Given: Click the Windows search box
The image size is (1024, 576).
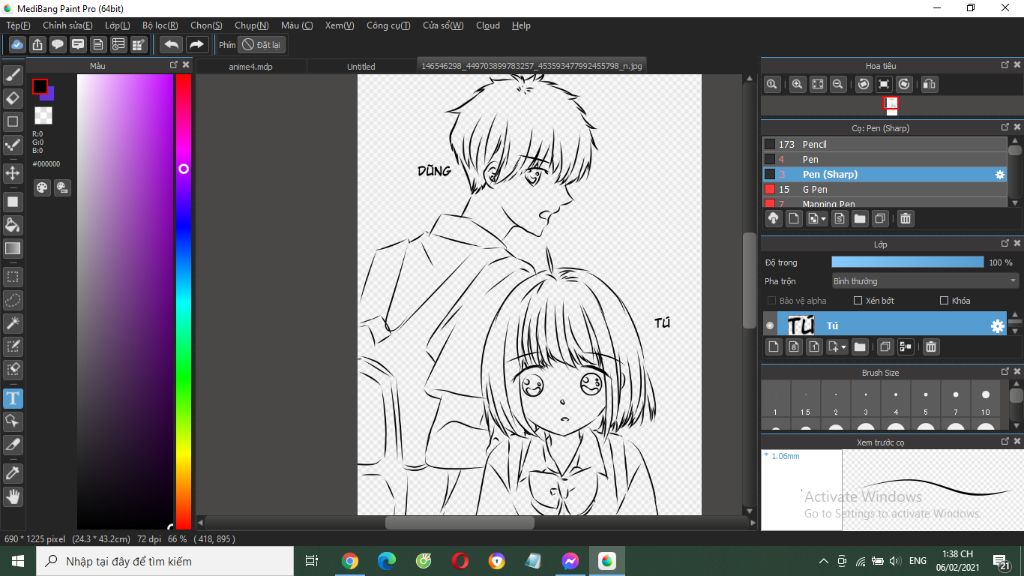Looking at the screenshot, I should pos(165,561).
